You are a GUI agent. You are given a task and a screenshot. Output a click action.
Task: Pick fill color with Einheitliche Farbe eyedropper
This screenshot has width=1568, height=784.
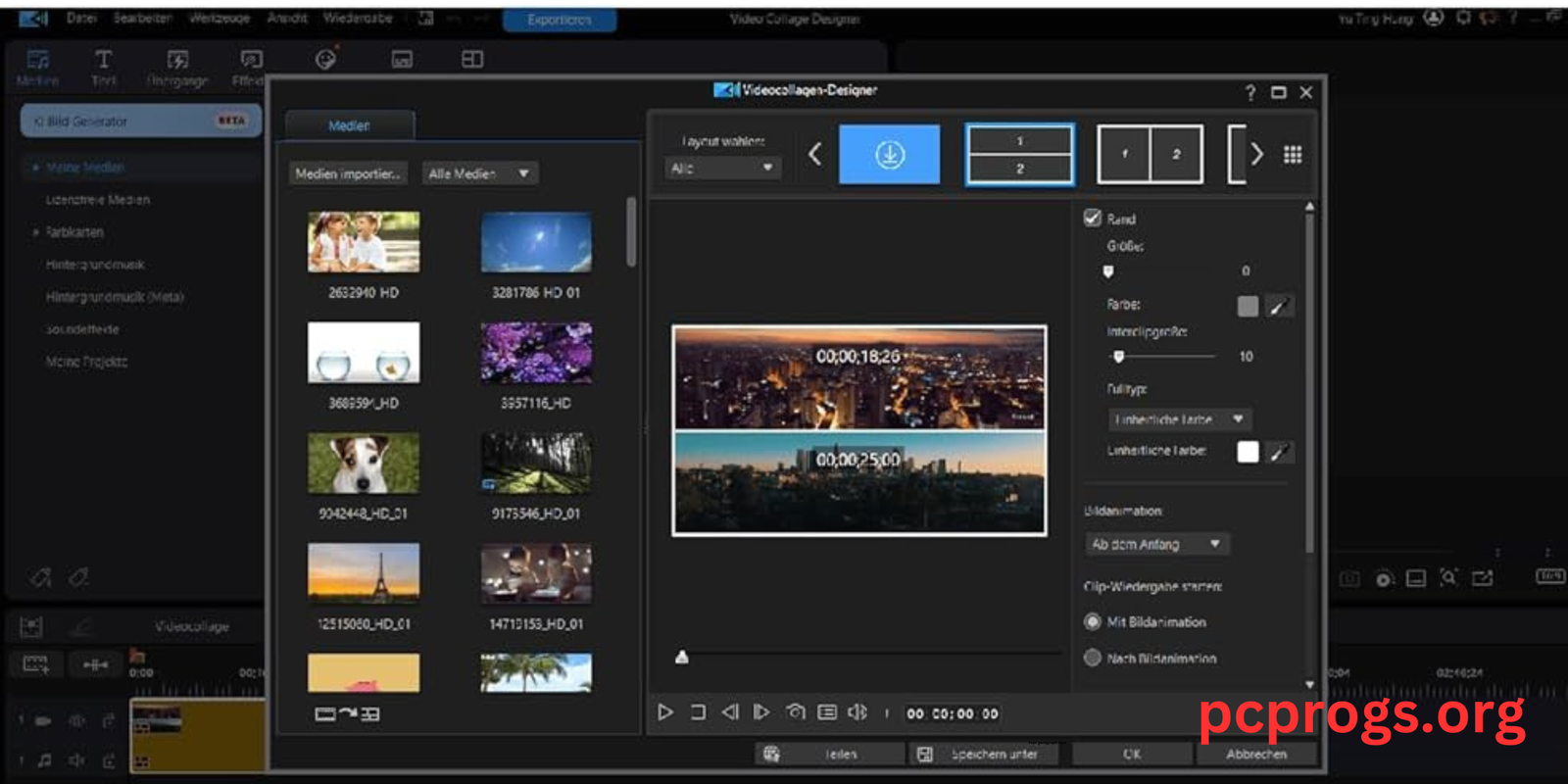pos(1278,453)
